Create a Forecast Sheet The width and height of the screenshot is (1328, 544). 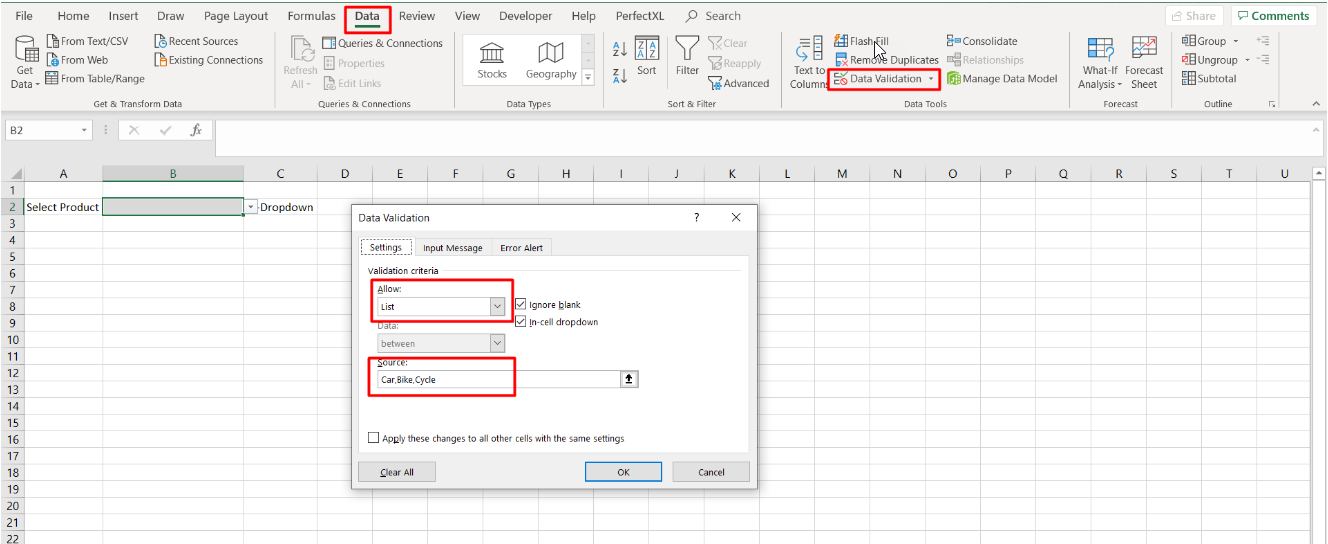pyautogui.click(x=1144, y=63)
